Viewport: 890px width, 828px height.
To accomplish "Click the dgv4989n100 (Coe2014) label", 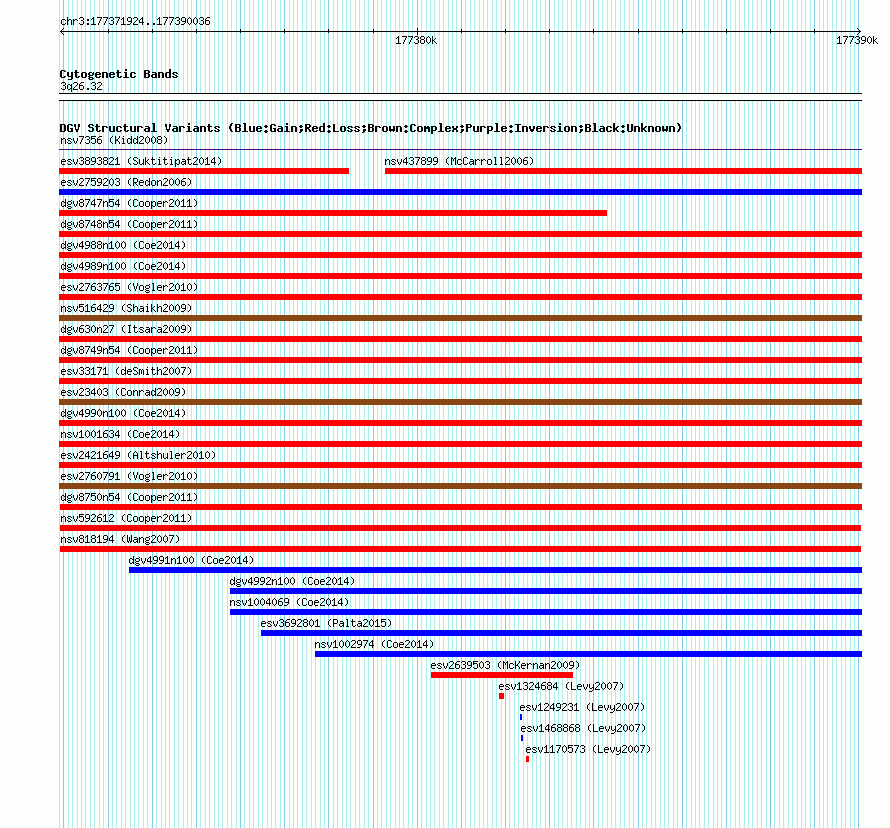I will click(123, 266).
